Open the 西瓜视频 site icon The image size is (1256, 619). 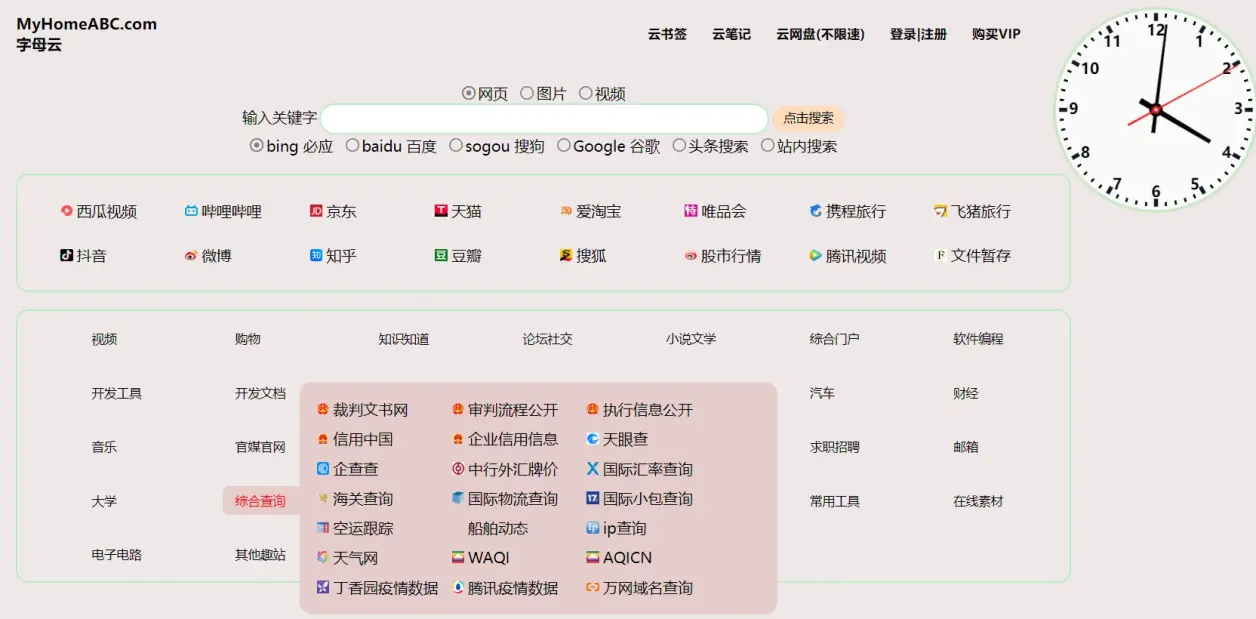click(x=67, y=211)
